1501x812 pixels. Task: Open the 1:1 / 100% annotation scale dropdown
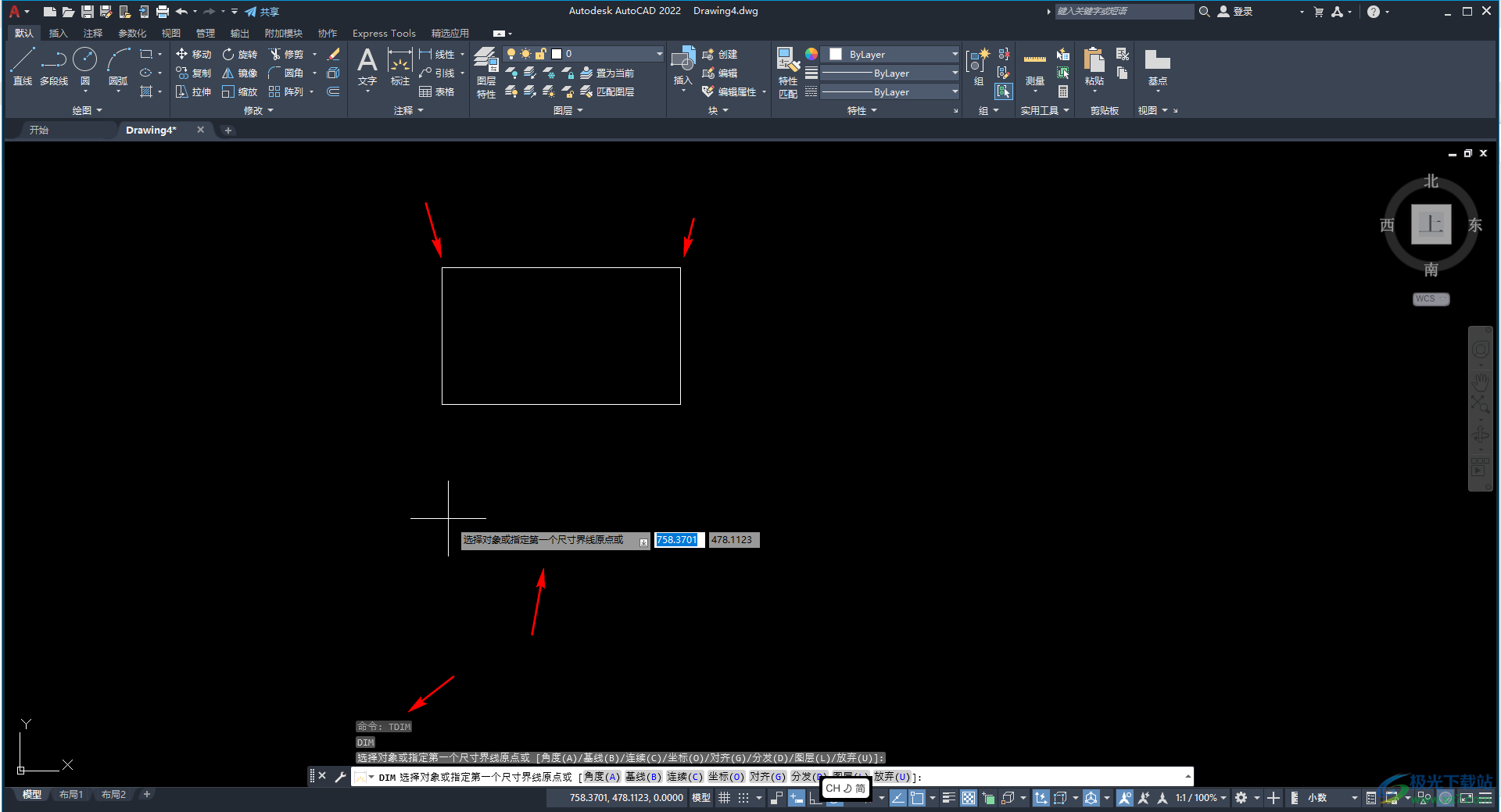click(x=1201, y=798)
